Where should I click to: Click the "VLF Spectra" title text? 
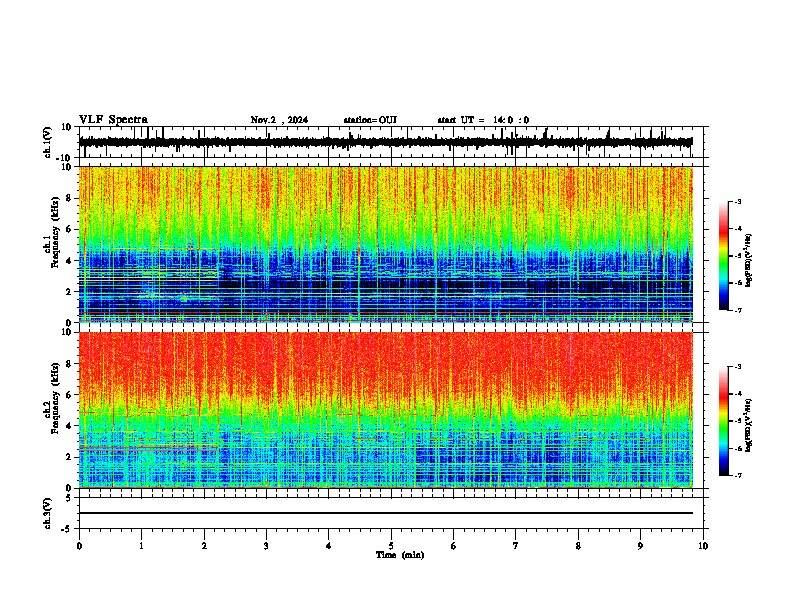click(113, 120)
